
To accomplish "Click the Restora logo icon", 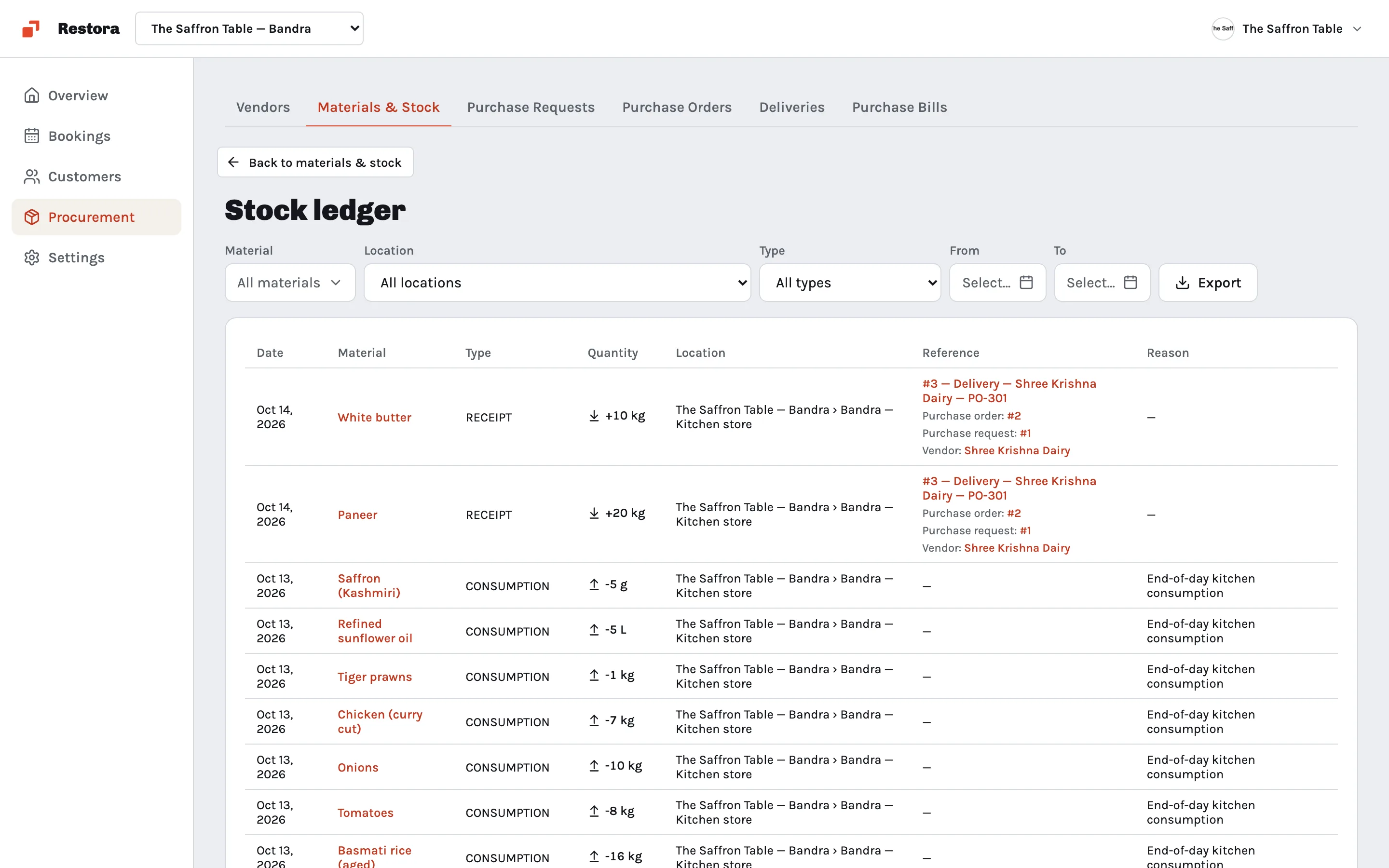I will [x=31, y=29].
